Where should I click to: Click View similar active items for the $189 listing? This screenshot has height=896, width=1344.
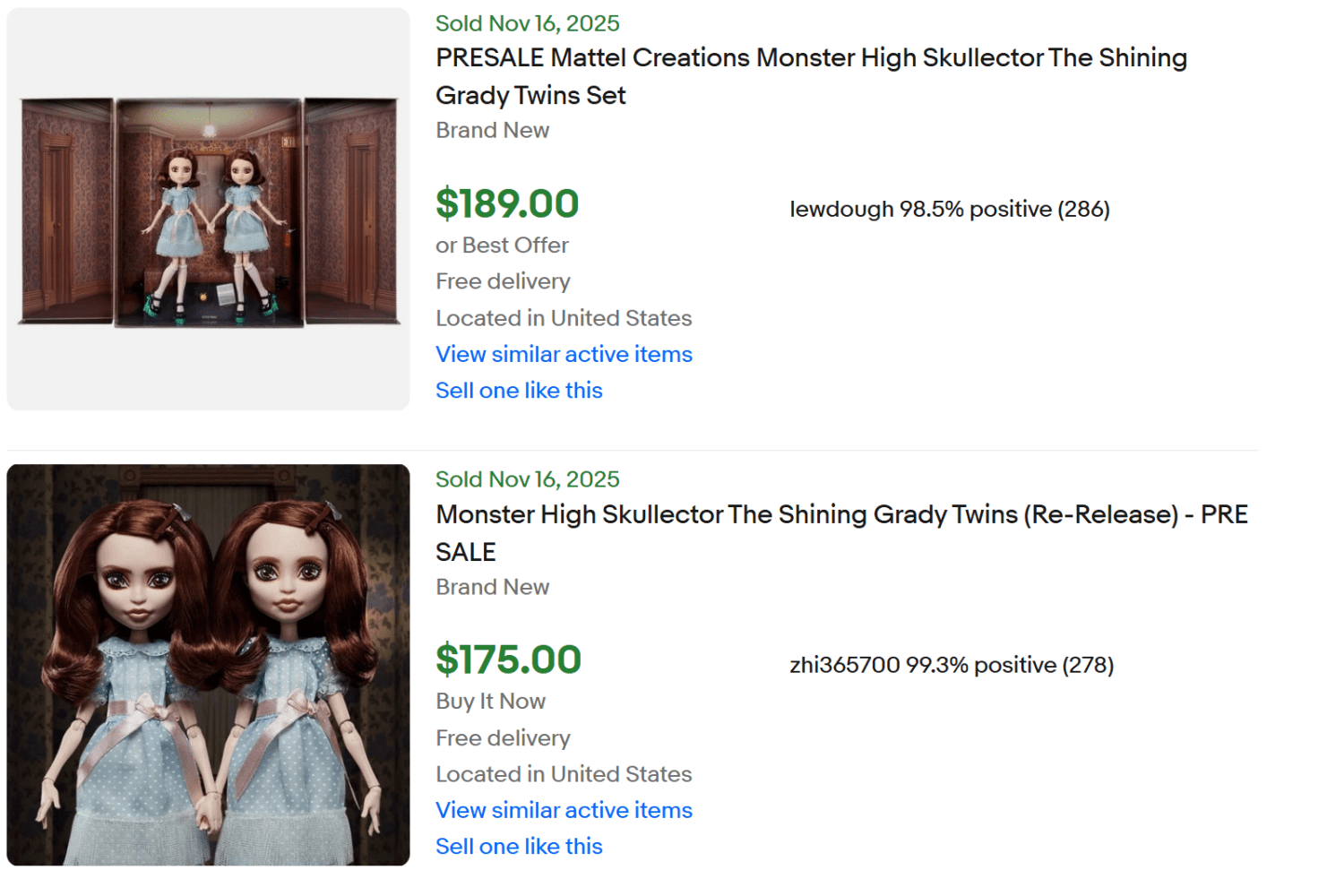pyautogui.click(x=563, y=354)
